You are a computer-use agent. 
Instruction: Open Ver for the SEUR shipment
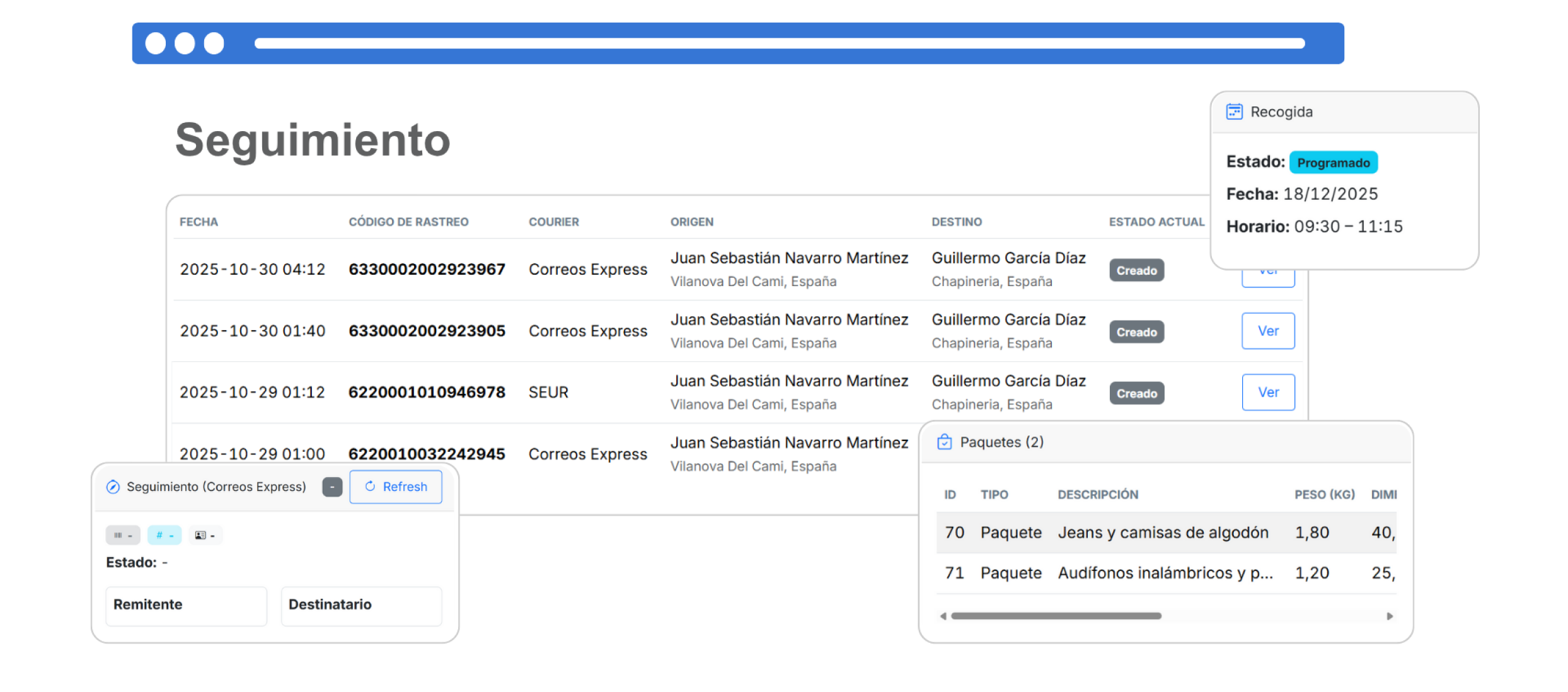1268,392
